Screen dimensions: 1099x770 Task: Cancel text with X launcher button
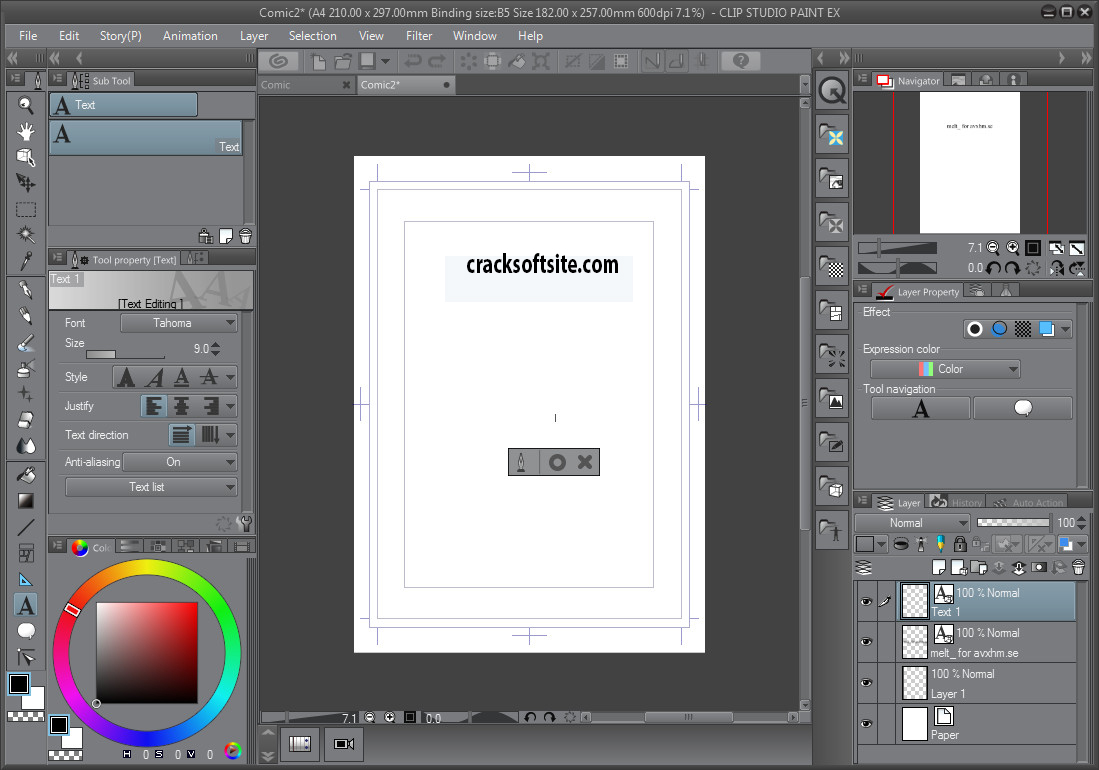pos(585,462)
